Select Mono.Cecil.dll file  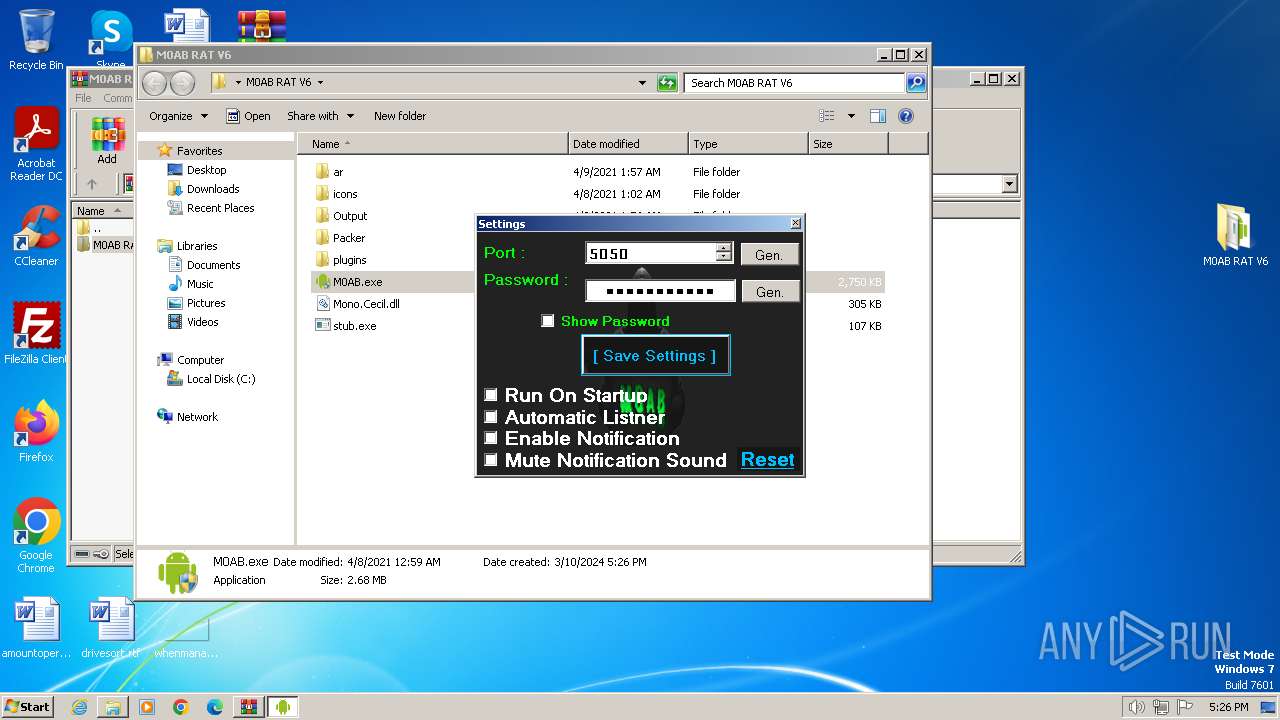click(x=366, y=304)
